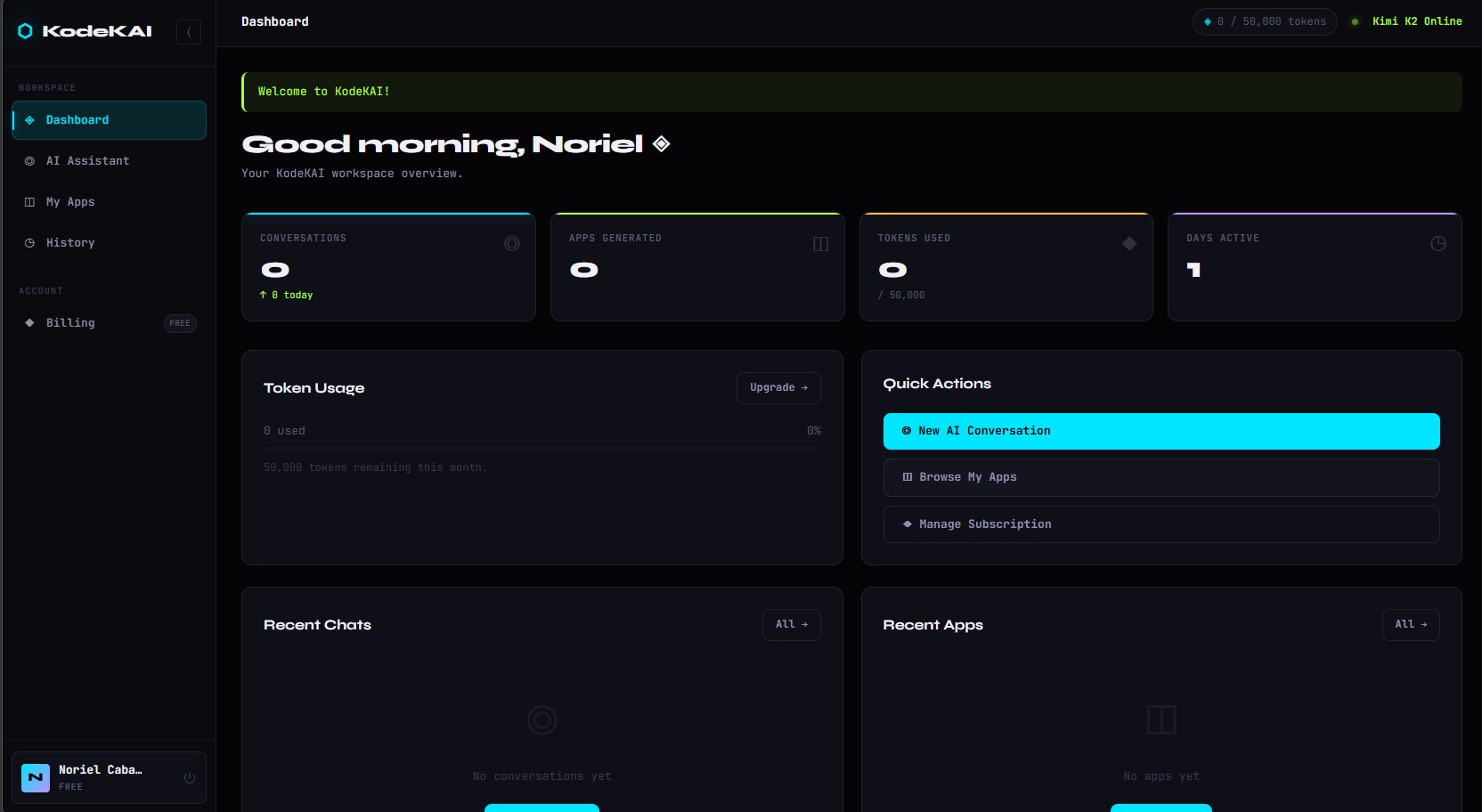Viewport: 1482px width, 812px height.
Task: Click the Apps Generated stat card title
Action: (x=615, y=239)
